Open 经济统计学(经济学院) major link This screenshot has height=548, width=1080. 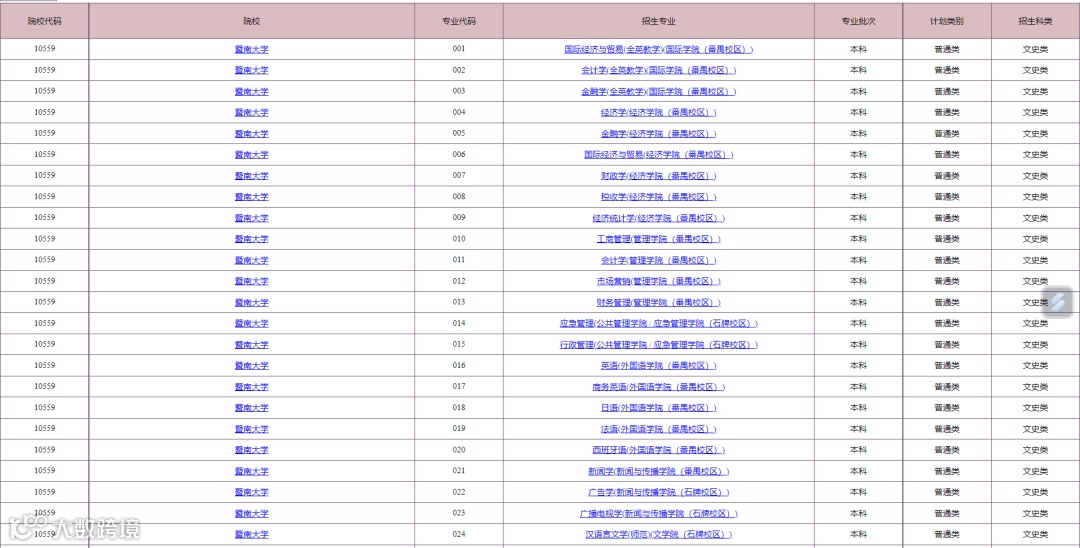(658, 218)
